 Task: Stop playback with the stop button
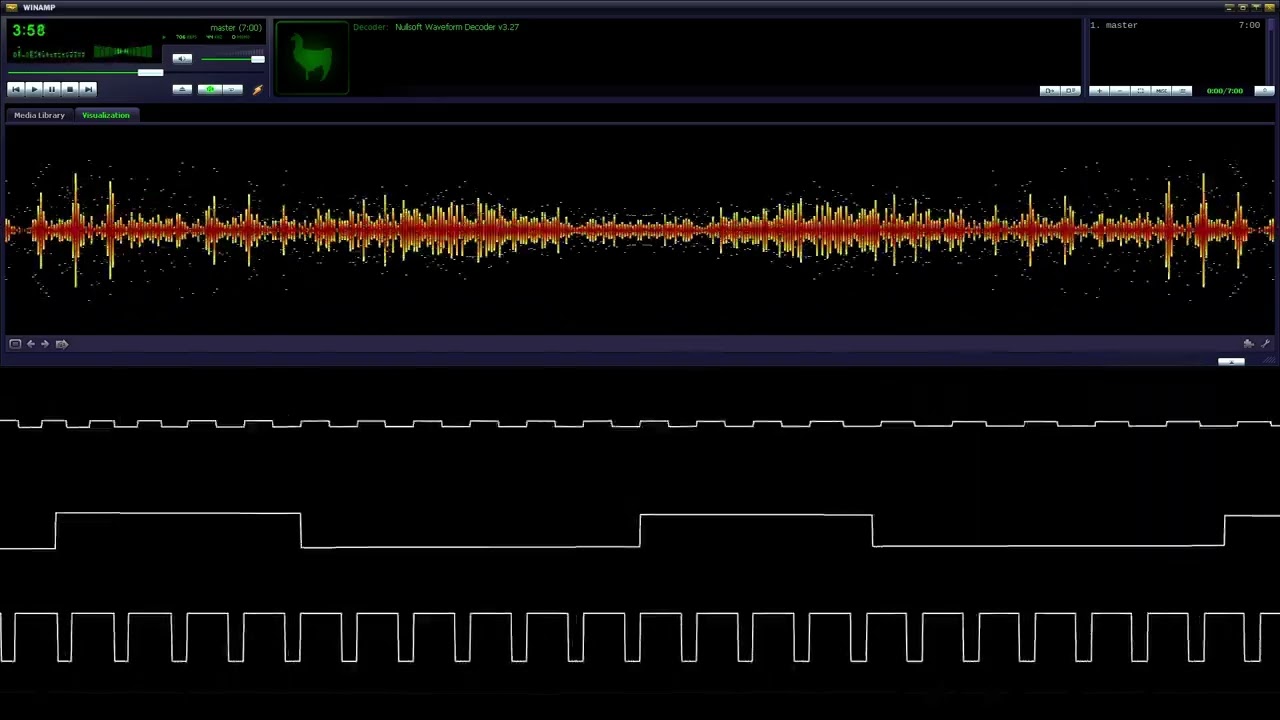click(70, 89)
